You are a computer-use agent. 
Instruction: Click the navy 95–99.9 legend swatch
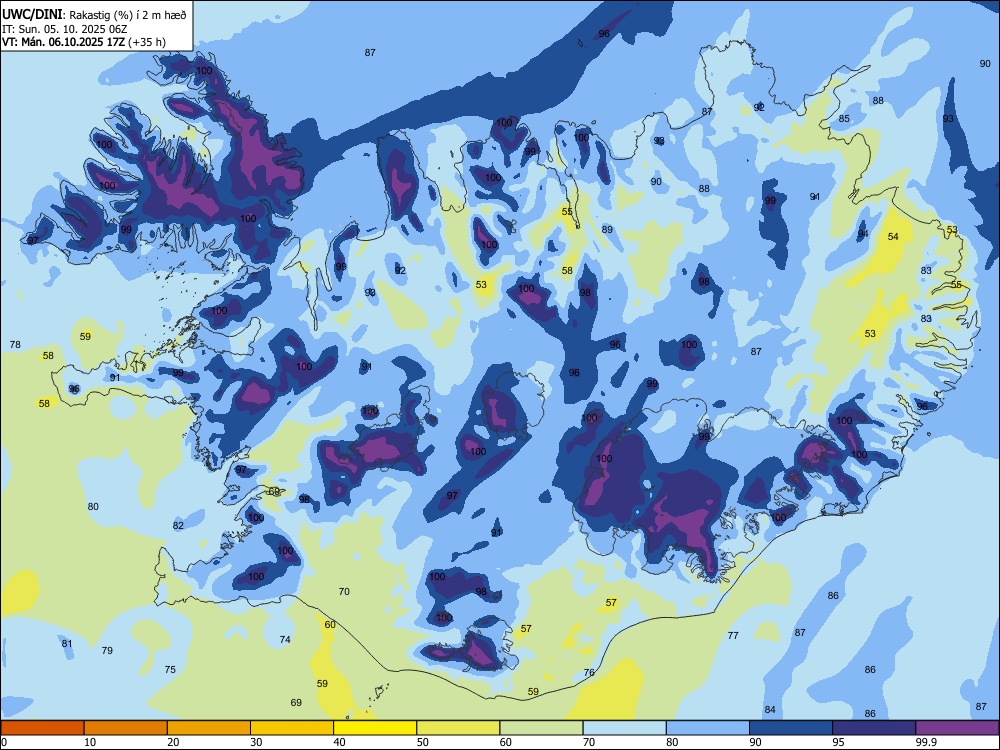(x=874, y=728)
